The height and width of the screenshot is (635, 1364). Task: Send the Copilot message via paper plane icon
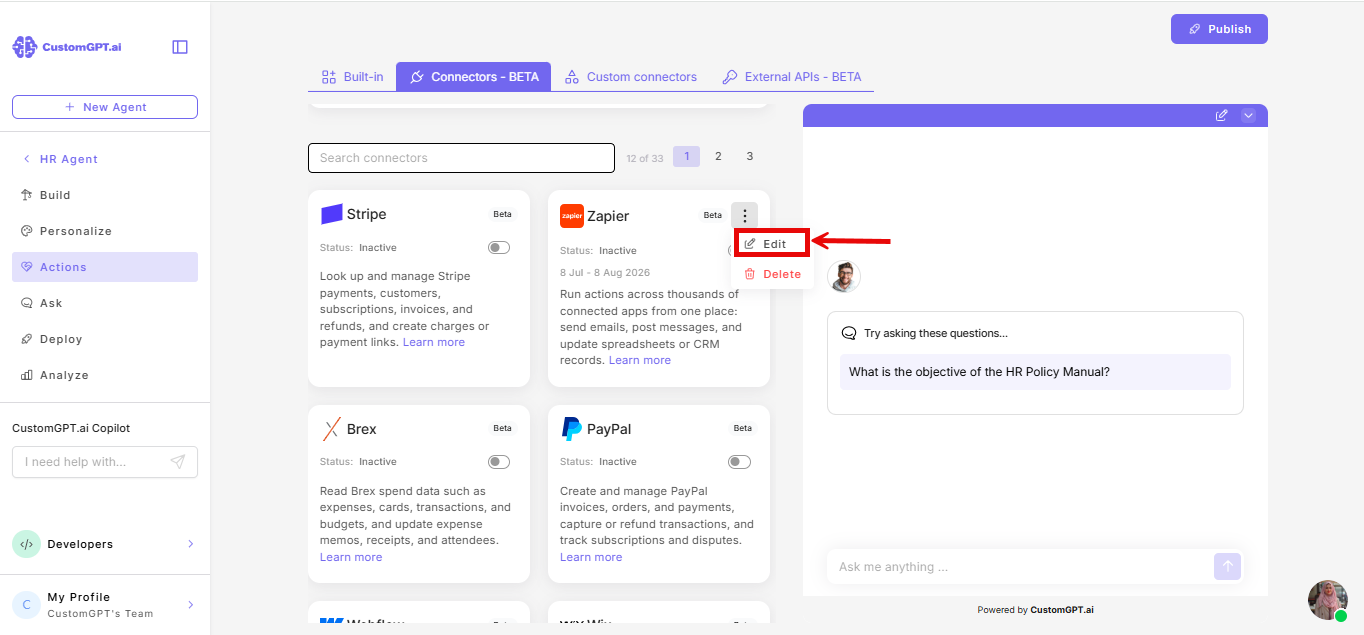(x=177, y=462)
